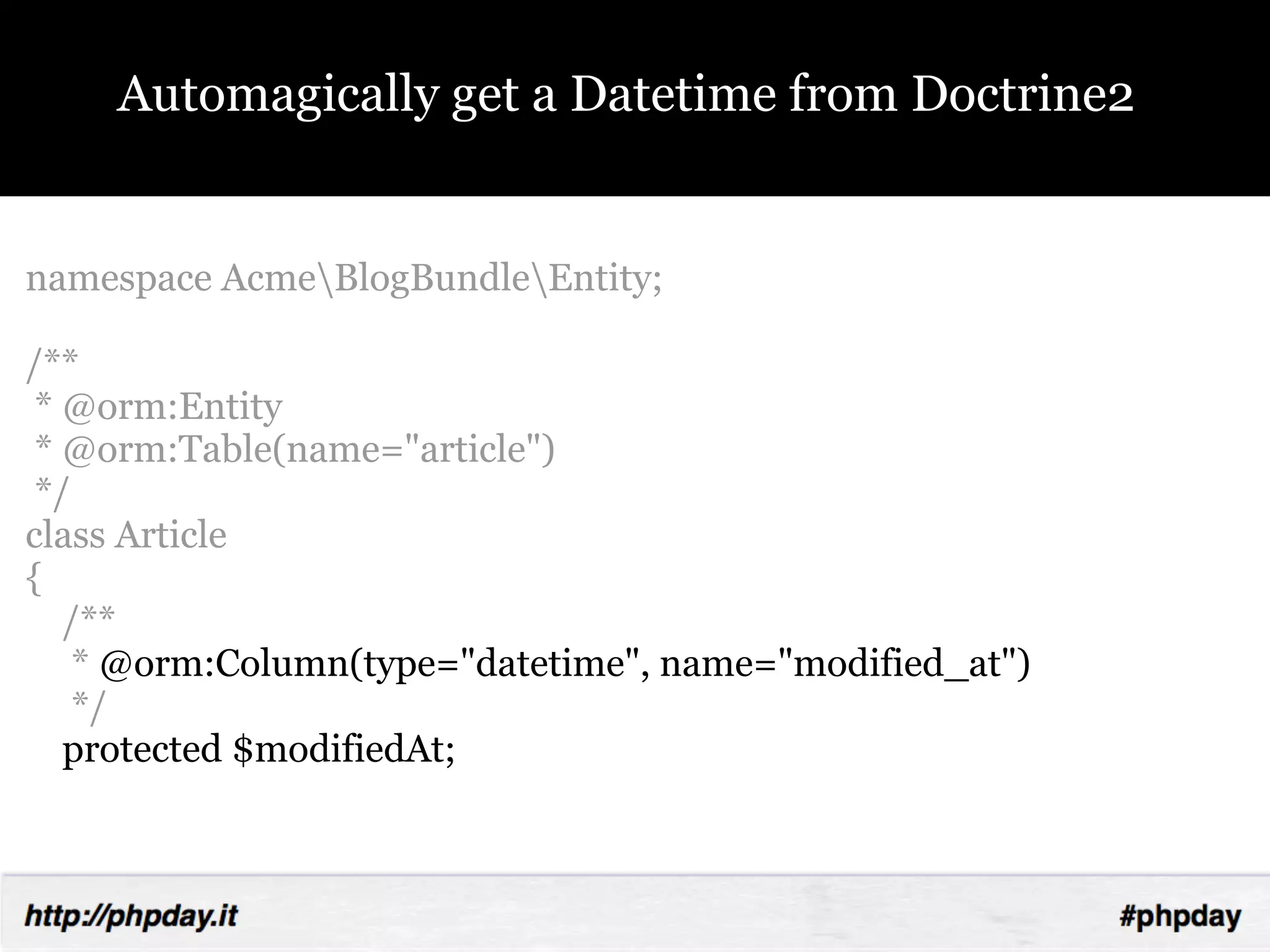
Task: Click the '@orm:Table(name="article")' line
Action: [295, 449]
